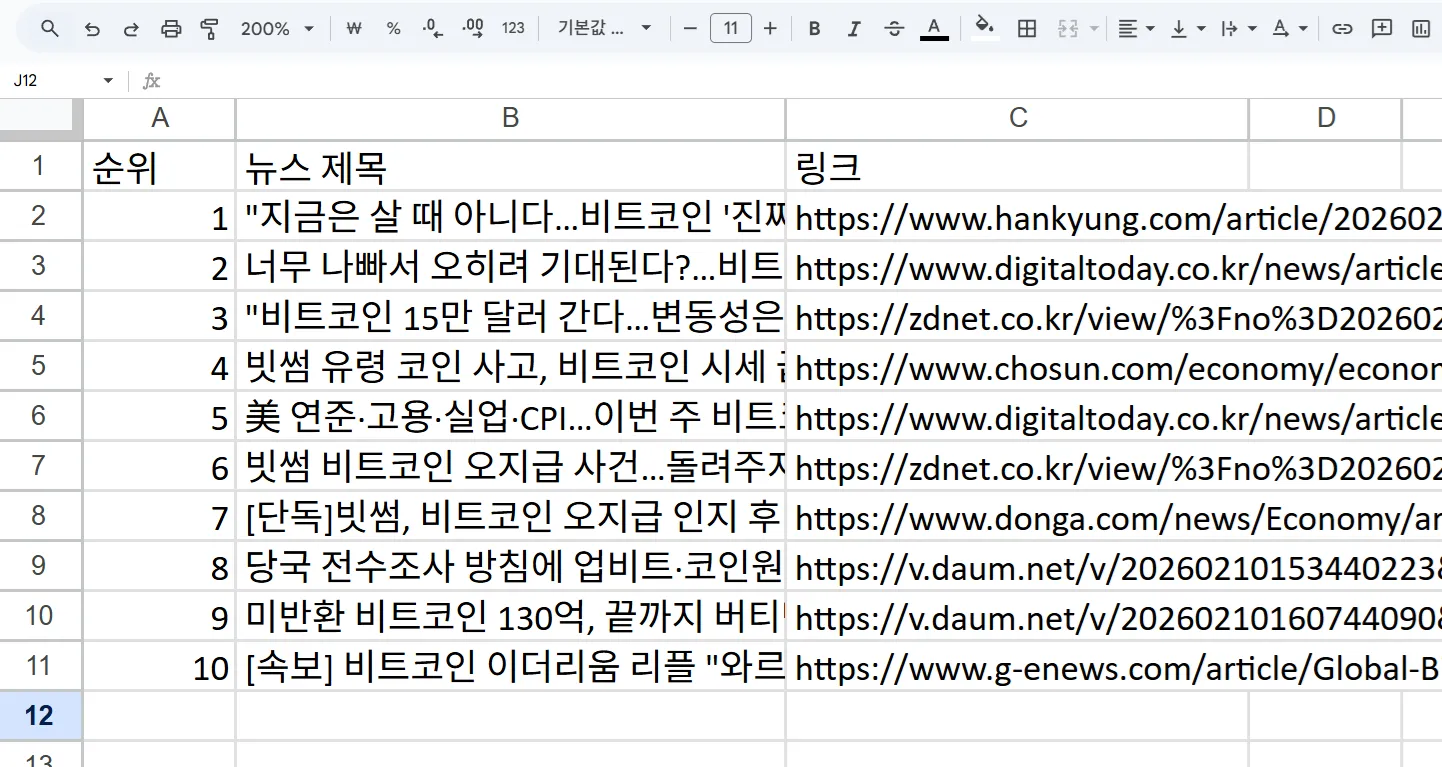
Task: Select the 뉴스 제목 header cell
Action: pyautogui.click(x=510, y=165)
